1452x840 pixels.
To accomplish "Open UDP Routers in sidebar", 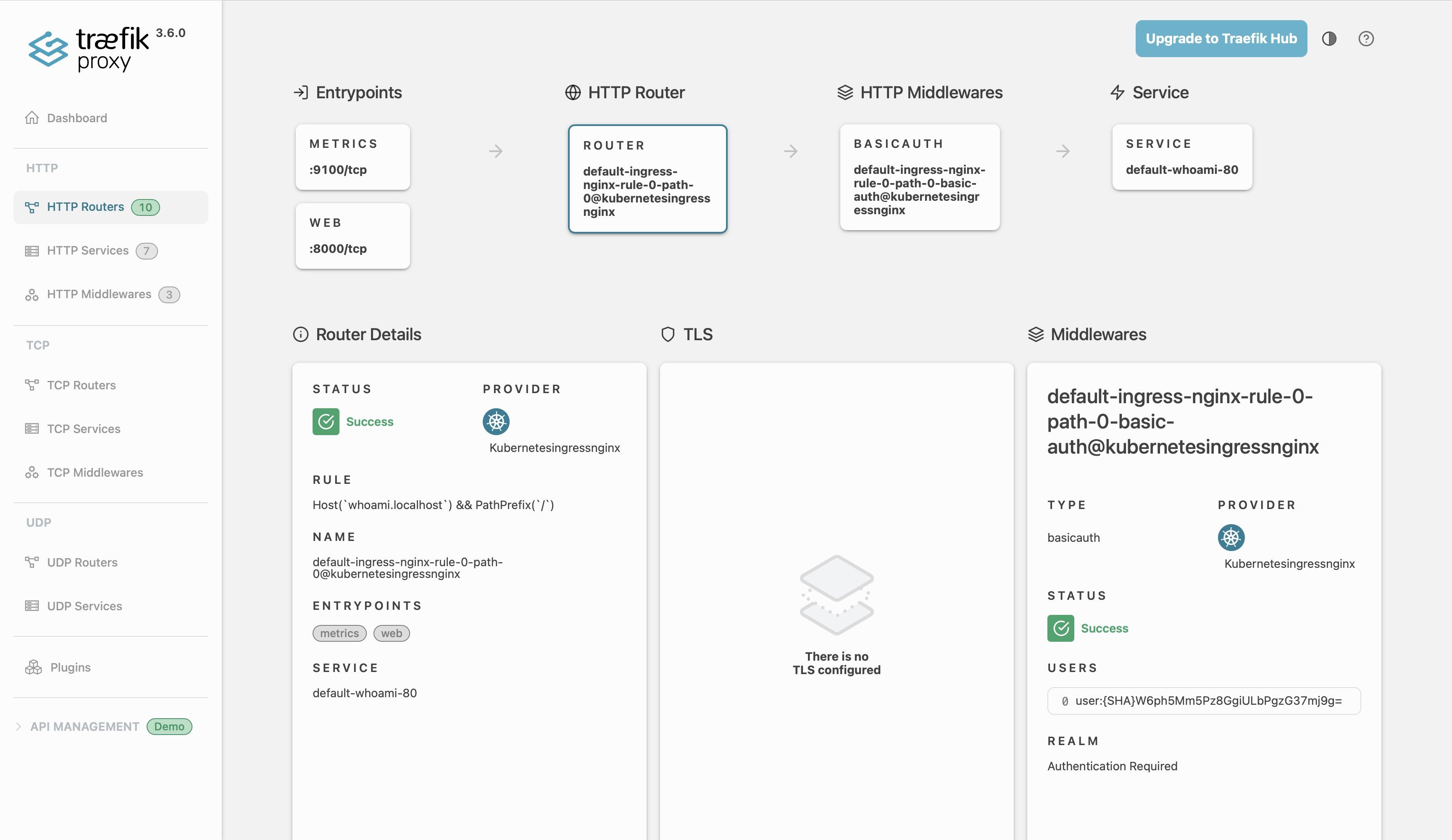I will pyautogui.click(x=82, y=562).
